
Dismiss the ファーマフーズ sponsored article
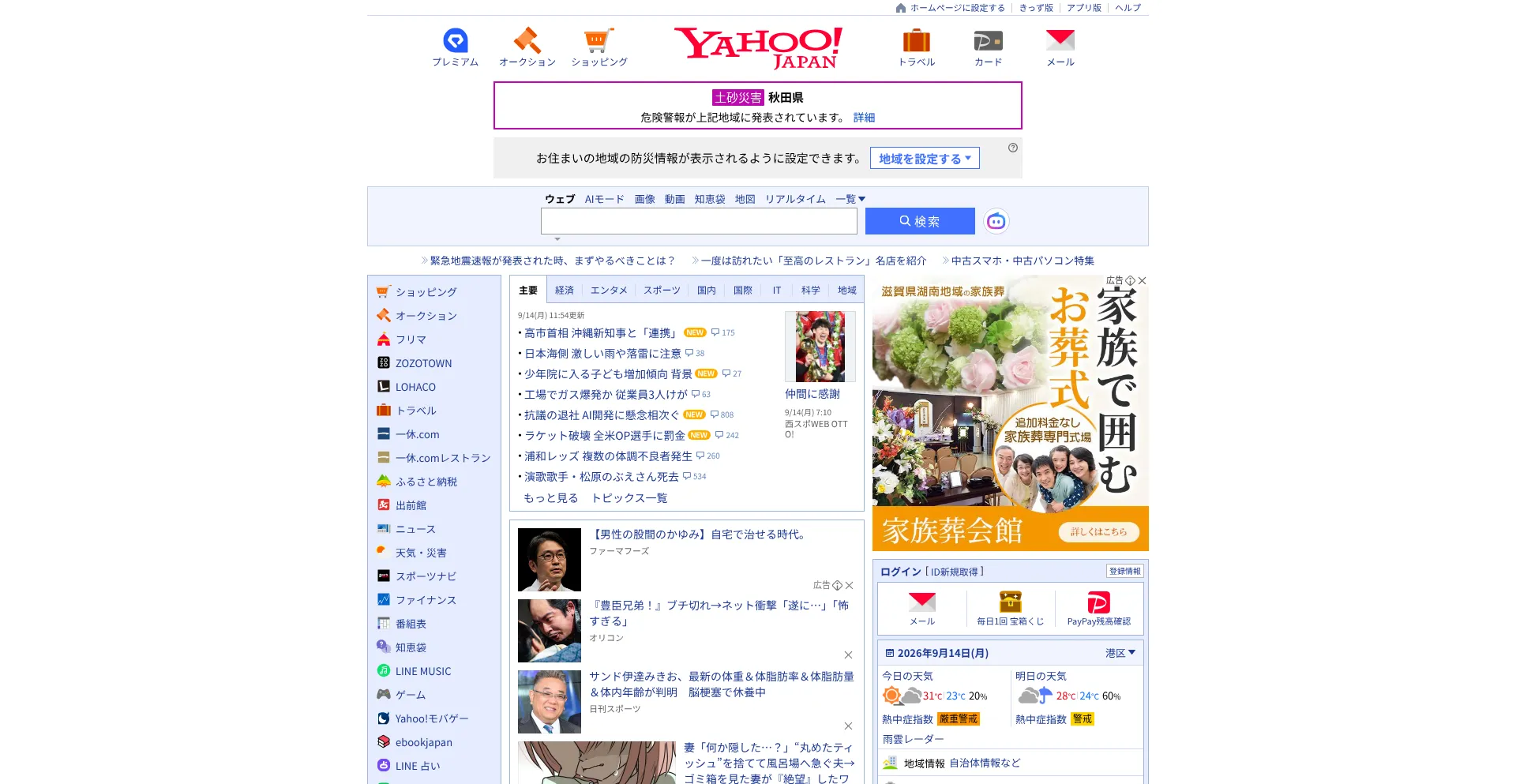click(x=849, y=585)
